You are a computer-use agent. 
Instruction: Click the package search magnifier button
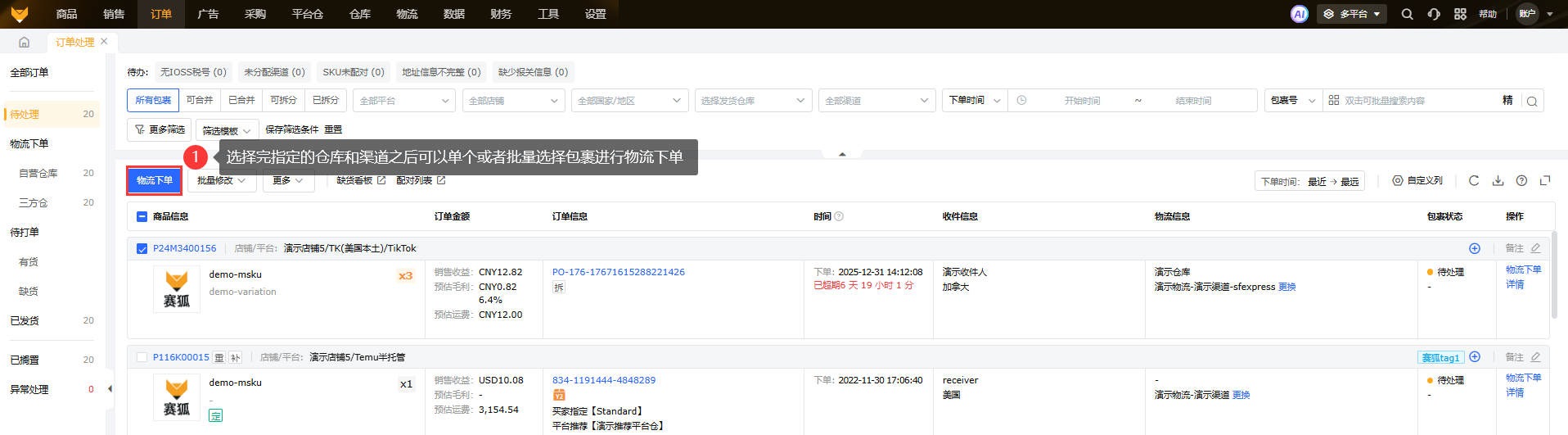pos(1532,101)
